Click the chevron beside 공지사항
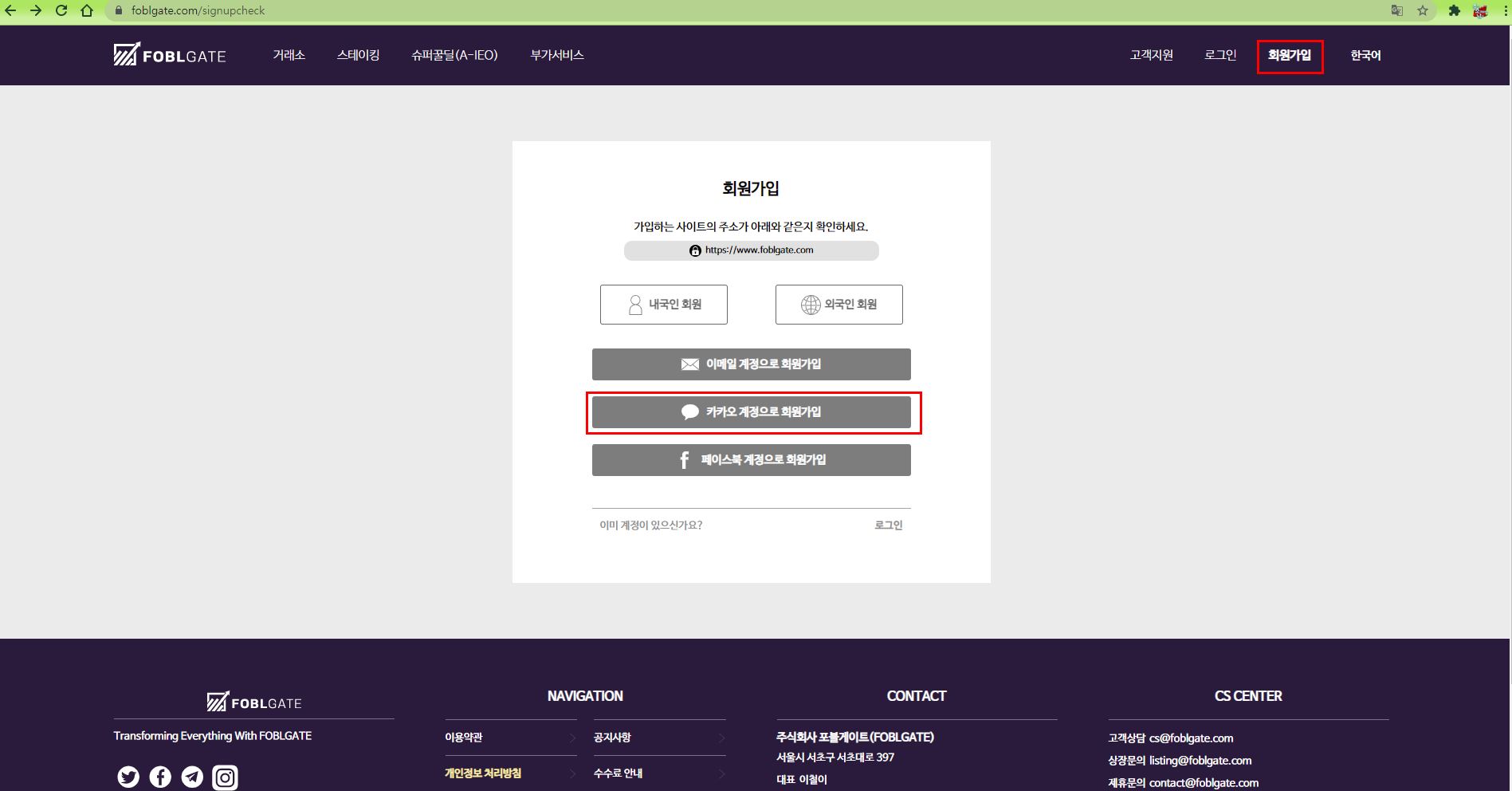This screenshot has height=791, width=1512. [x=721, y=738]
